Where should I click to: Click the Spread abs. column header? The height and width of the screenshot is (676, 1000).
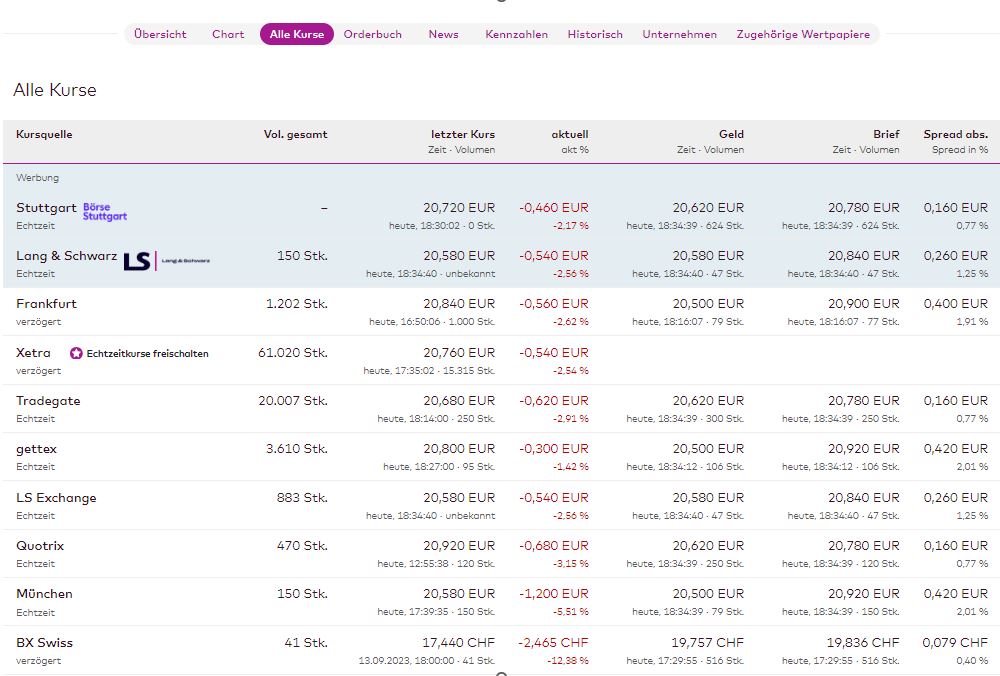point(955,135)
